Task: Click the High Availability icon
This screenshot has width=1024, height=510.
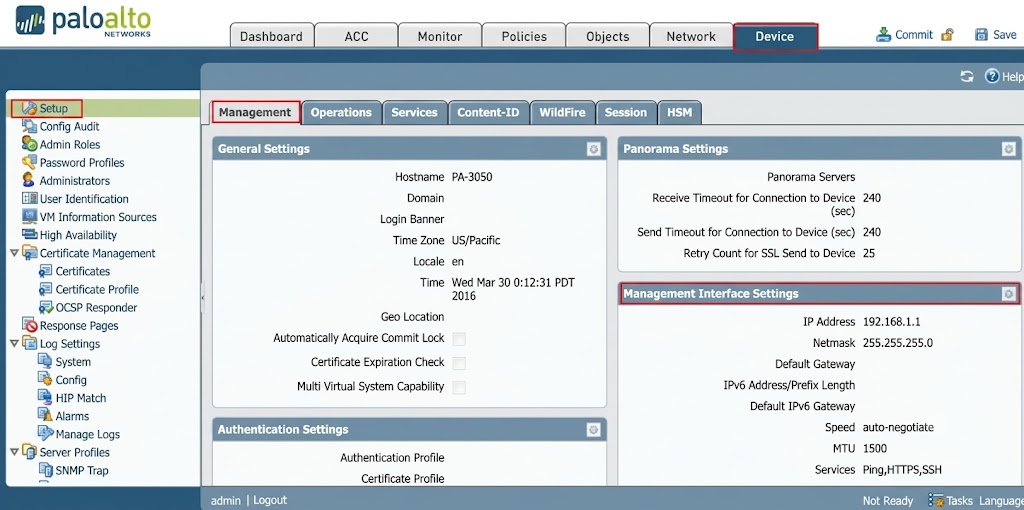Action: click(29, 235)
